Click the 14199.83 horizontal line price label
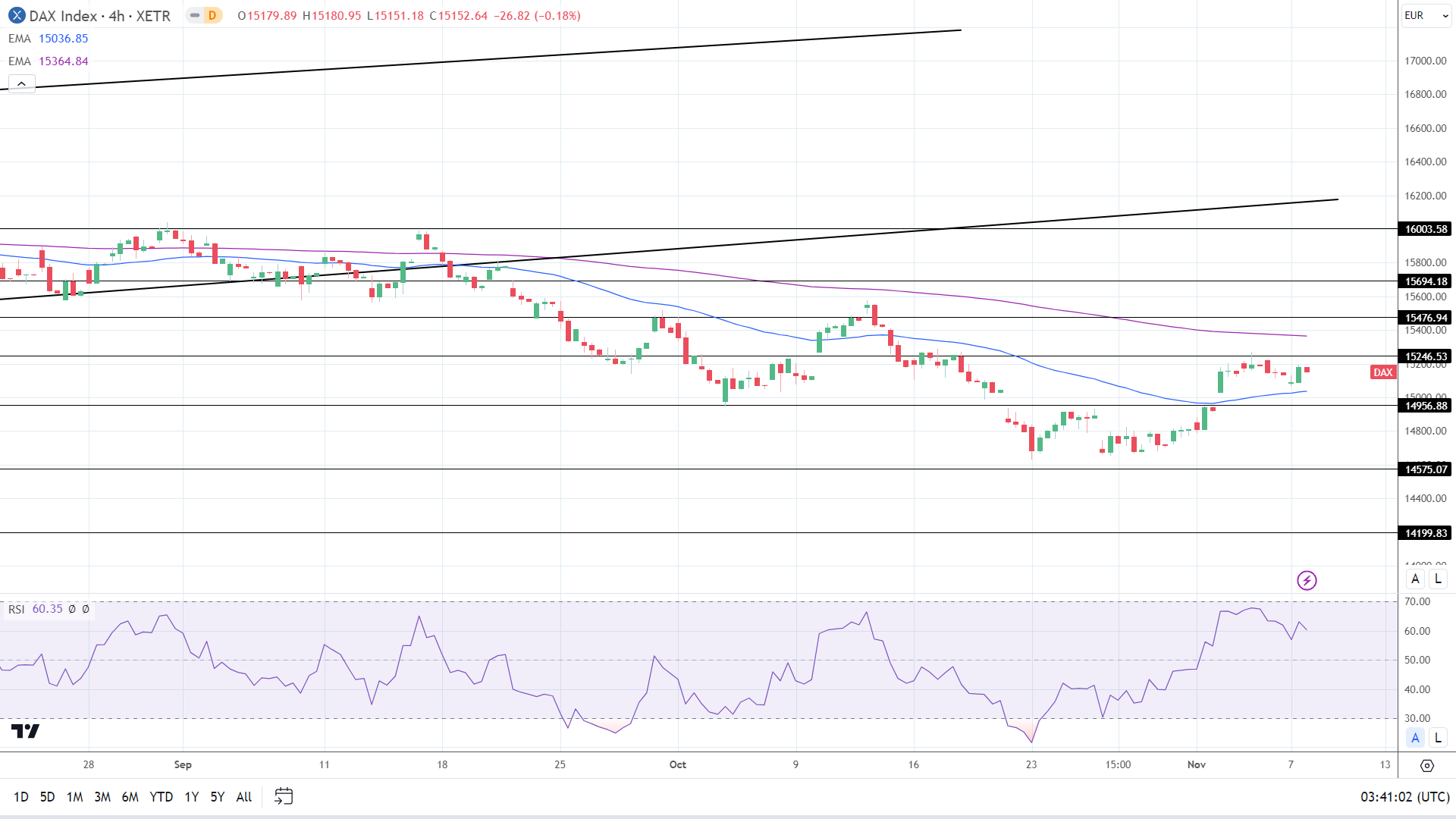Screen dimensions: 1456x819 coord(1426,533)
